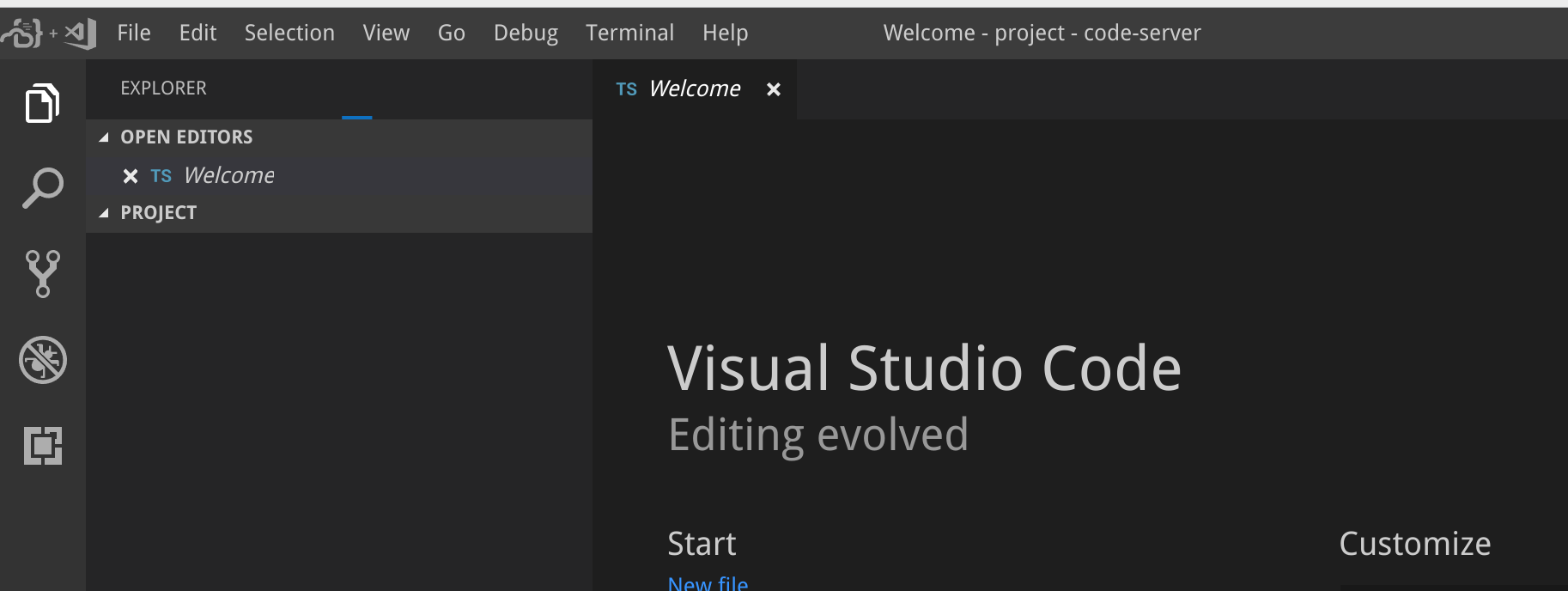Click the New file link
Screen dimensions: 1568x591
[x=708, y=583]
